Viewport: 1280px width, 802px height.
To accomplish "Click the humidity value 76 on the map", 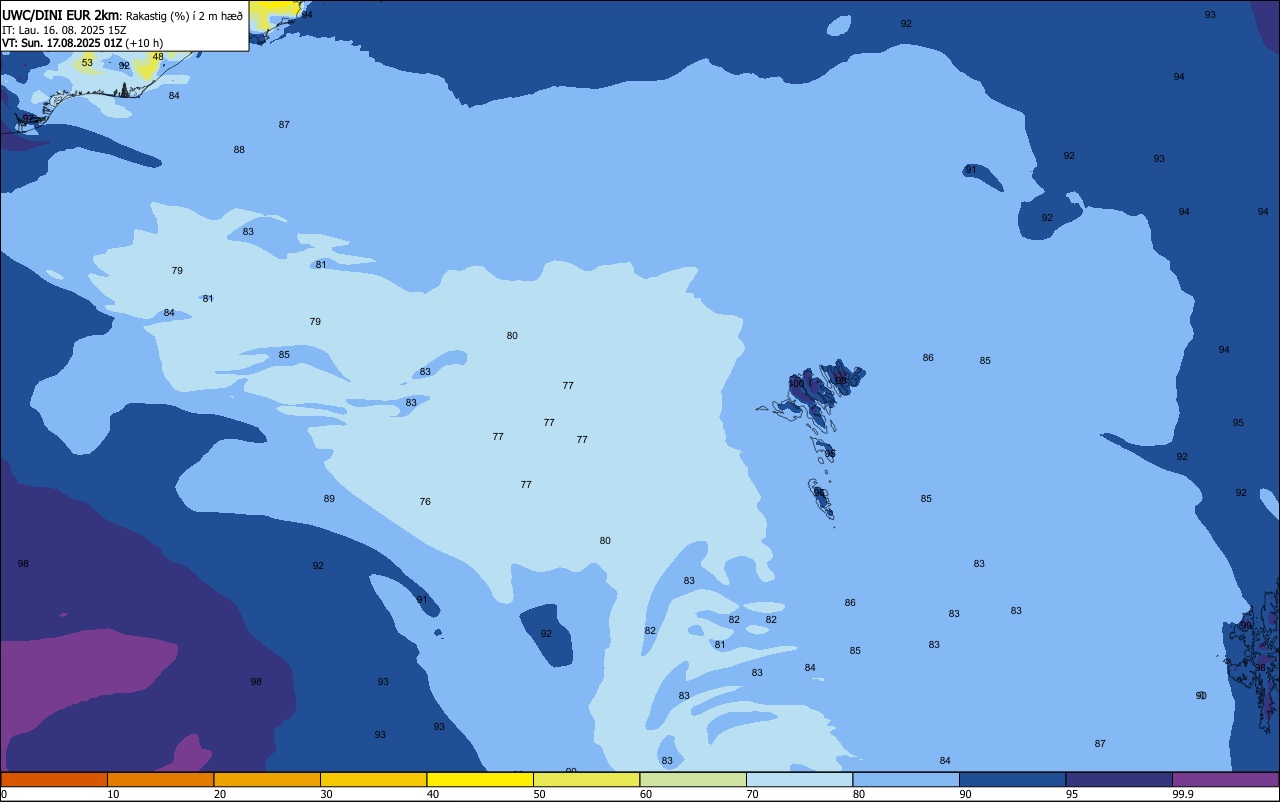I will (425, 502).
